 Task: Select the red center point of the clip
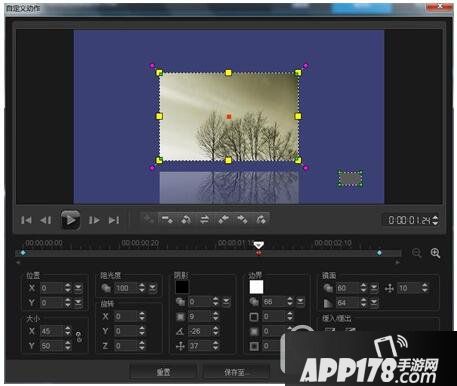229,117
